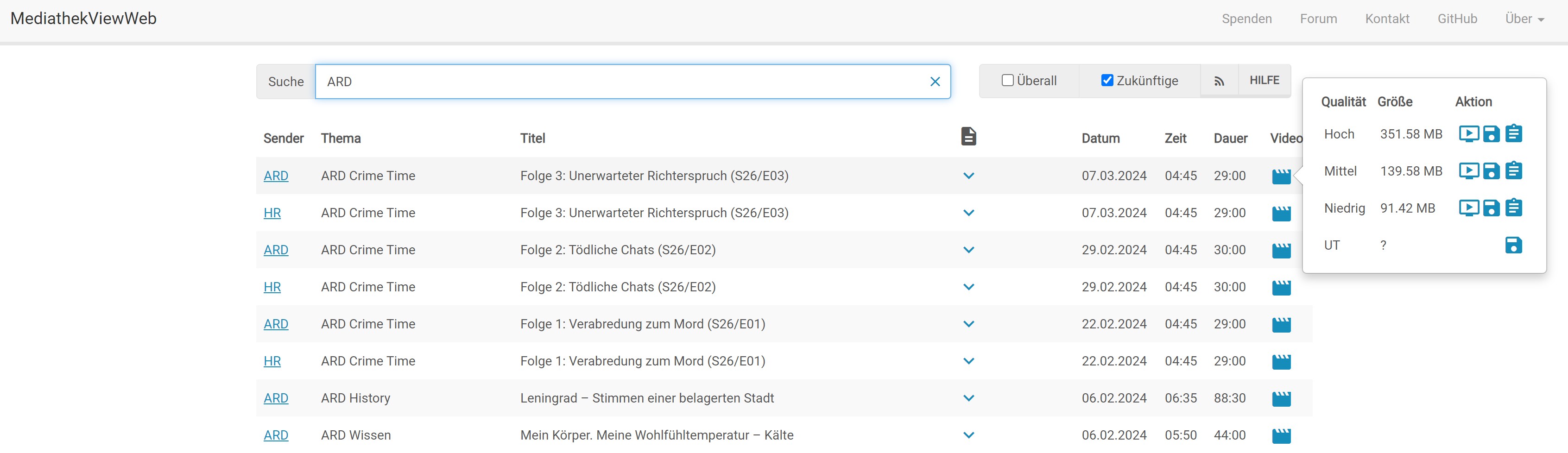Screen dimensions: 1568x453
Task: Play the Hoch quality video
Action: [1469, 133]
